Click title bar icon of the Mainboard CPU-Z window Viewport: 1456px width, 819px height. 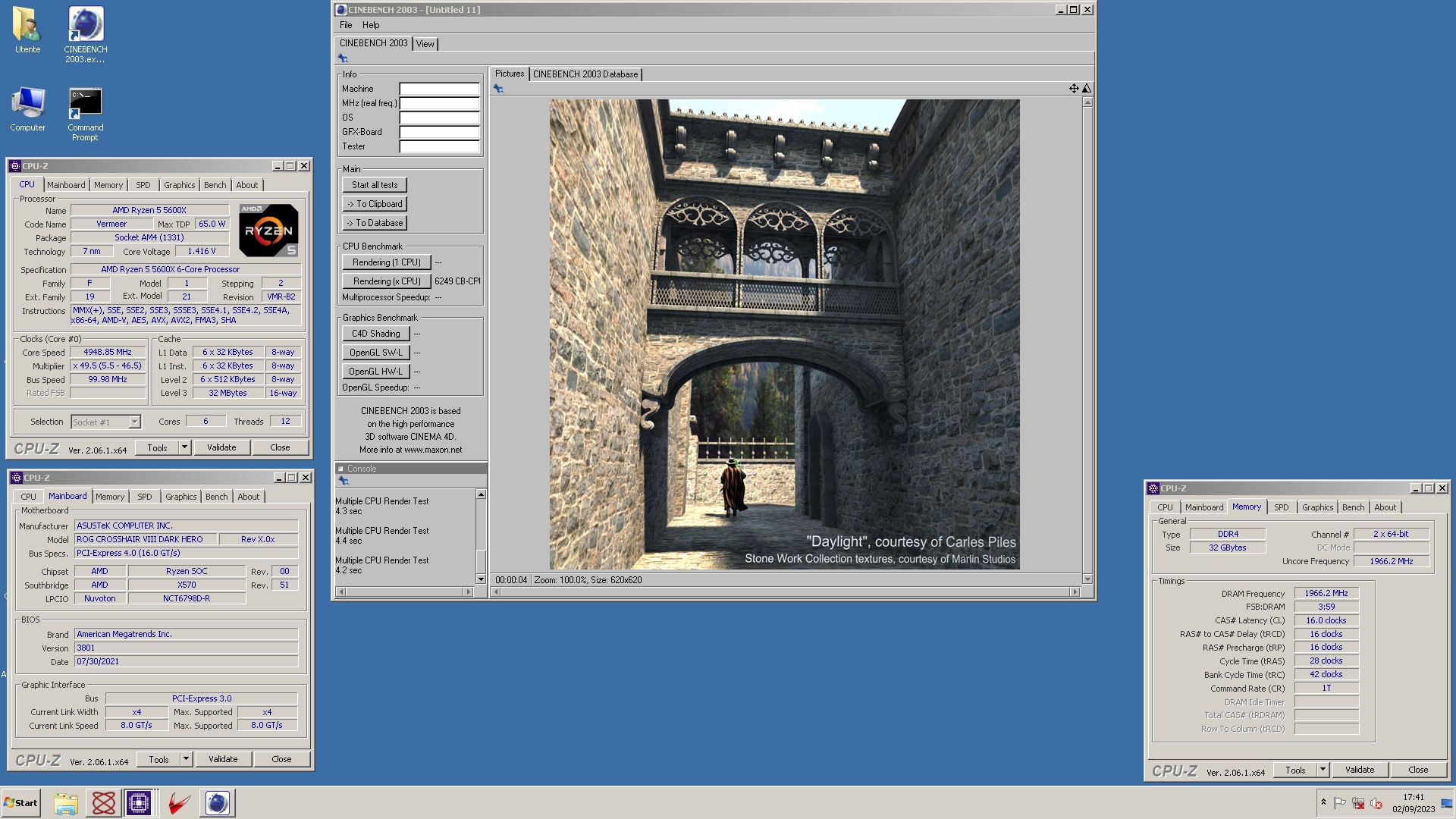pyautogui.click(x=17, y=478)
